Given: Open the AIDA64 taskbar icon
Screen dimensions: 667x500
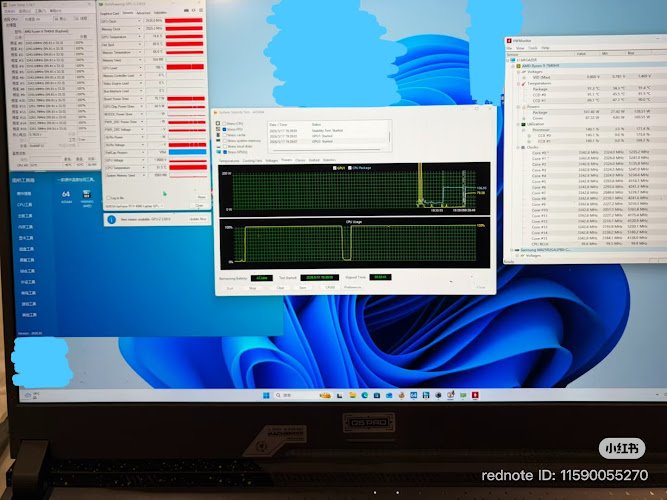Looking at the screenshot, I should click(413, 395).
